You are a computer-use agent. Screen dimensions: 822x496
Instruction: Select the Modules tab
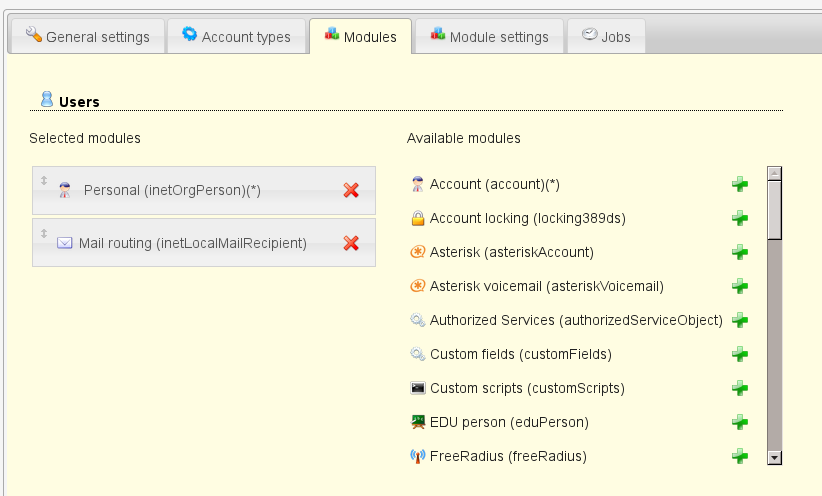coord(360,37)
